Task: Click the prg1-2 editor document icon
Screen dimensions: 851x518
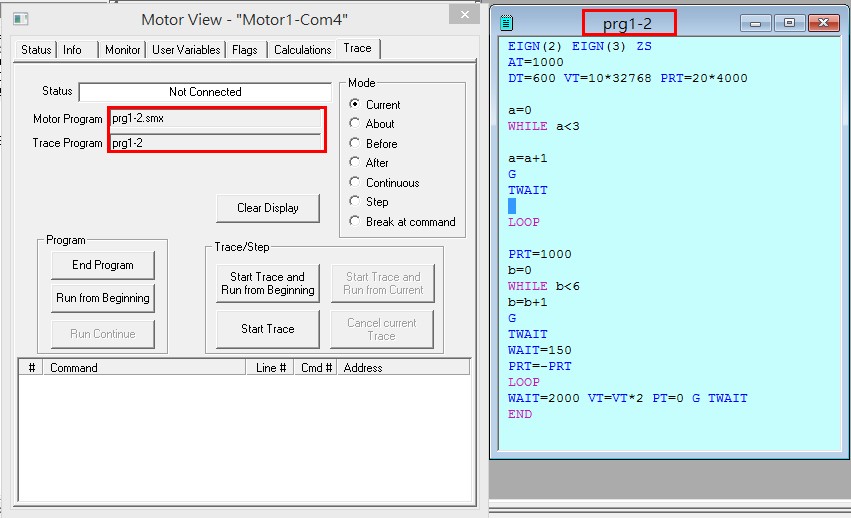Action: (x=506, y=23)
